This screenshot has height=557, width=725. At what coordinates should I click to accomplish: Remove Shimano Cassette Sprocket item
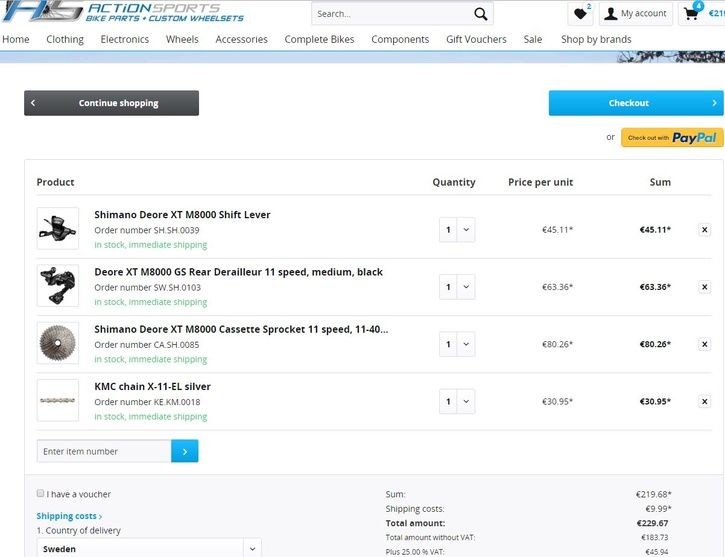pyautogui.click(x=704, y=344)
